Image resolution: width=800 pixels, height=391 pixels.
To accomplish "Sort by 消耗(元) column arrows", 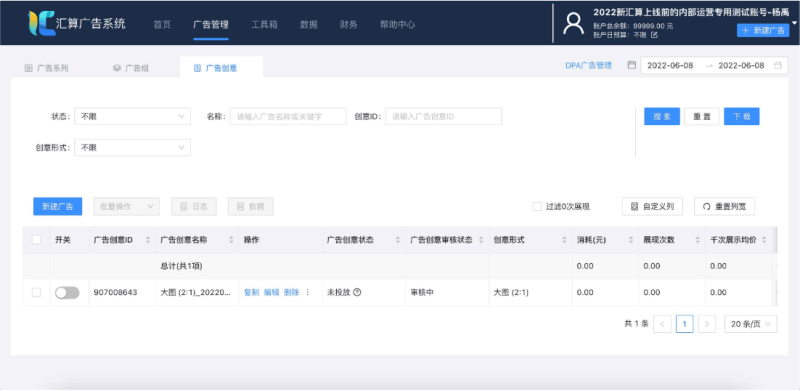I will pyautogui.click(x=631, y=240).
